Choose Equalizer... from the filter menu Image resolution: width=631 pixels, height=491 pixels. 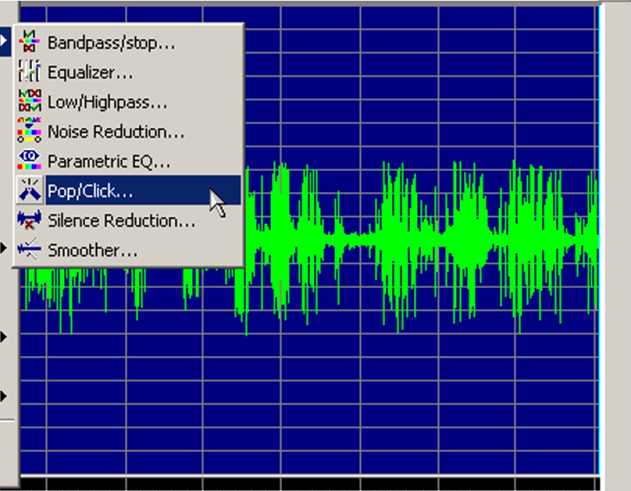(129, 72)
